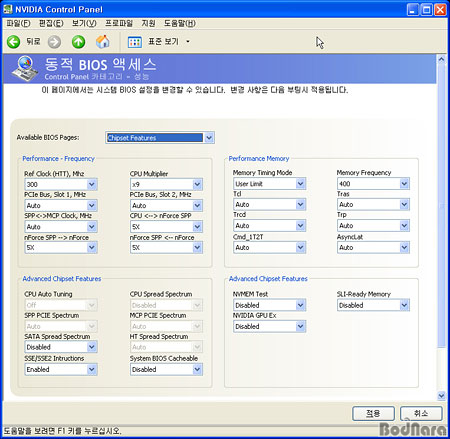
Task: Click the 취소 (Cancel) button
Action: tap(421, 413)
